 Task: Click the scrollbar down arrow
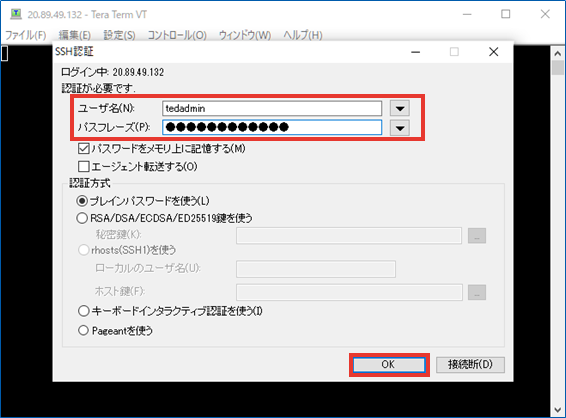click(x=558, y=410)
